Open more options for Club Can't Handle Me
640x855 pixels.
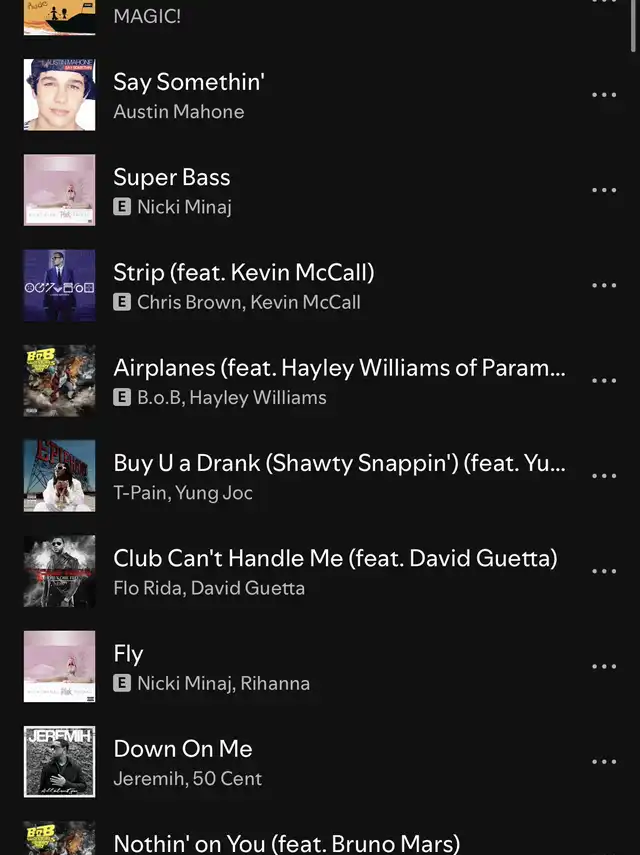(604, 571)
